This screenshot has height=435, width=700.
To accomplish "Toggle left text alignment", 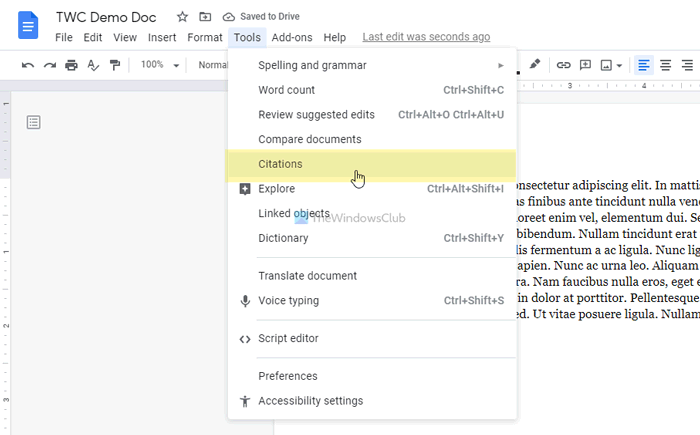I will click(x=644, y=65).
